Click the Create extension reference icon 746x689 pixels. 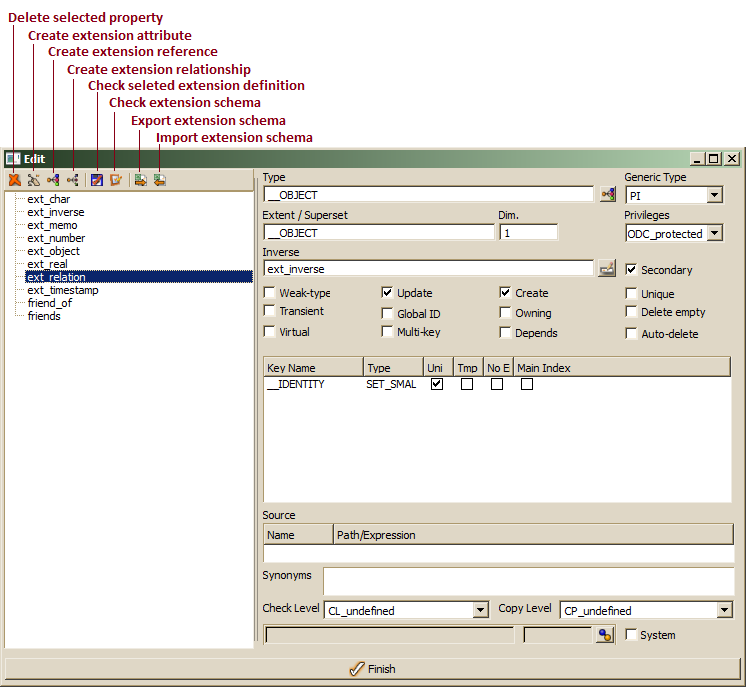click(x=53, y=180)
